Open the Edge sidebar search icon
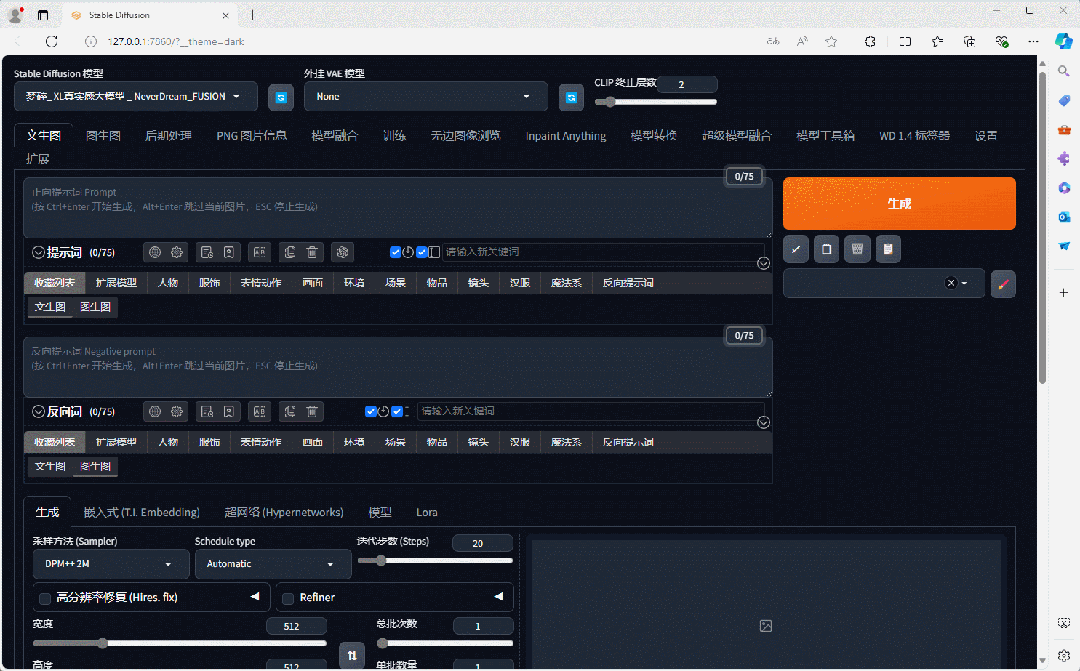The height and width of the screenshot is (671, 1080). tap(1063, 71)
